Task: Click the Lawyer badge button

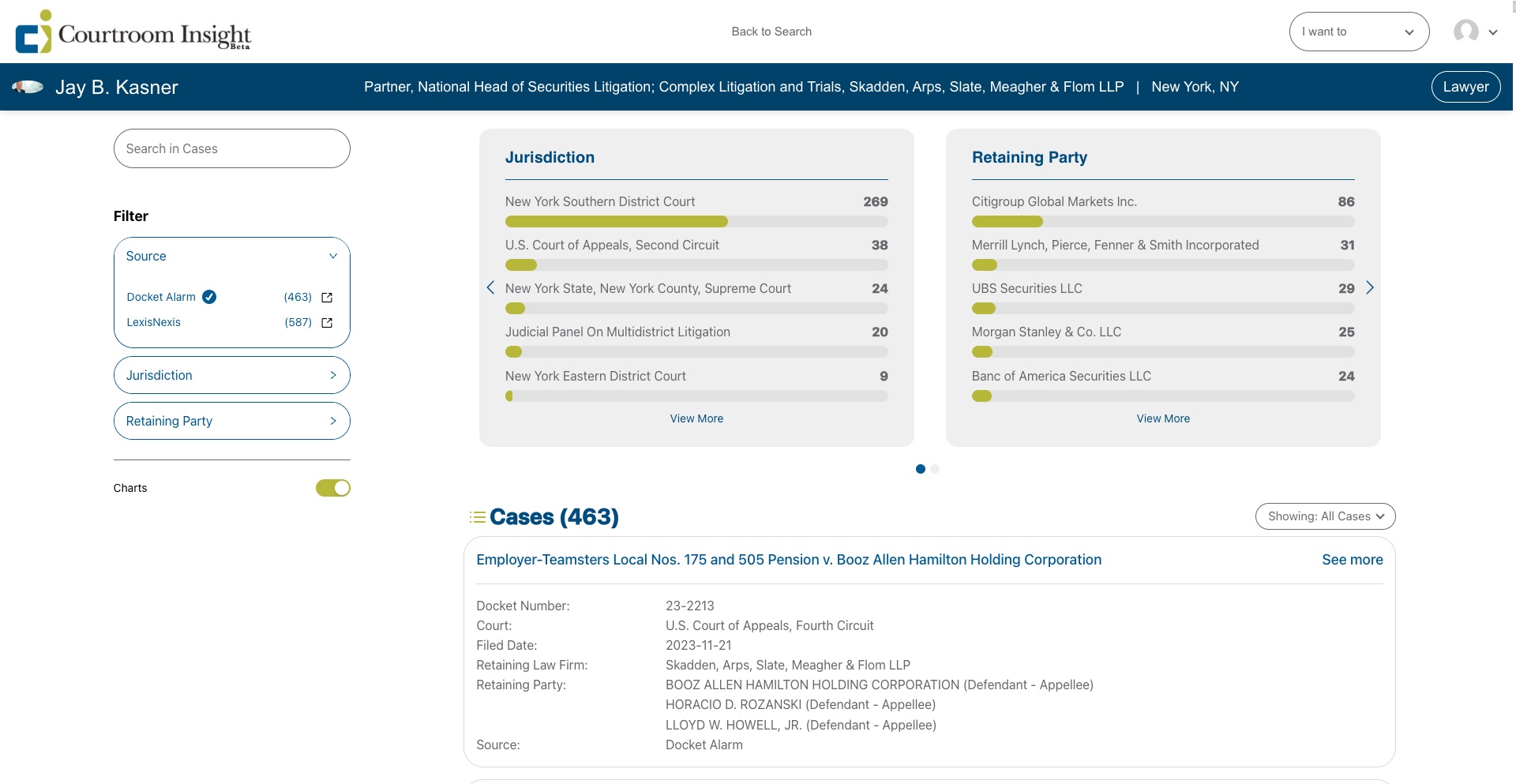Action: click(x=1465, y=87)
